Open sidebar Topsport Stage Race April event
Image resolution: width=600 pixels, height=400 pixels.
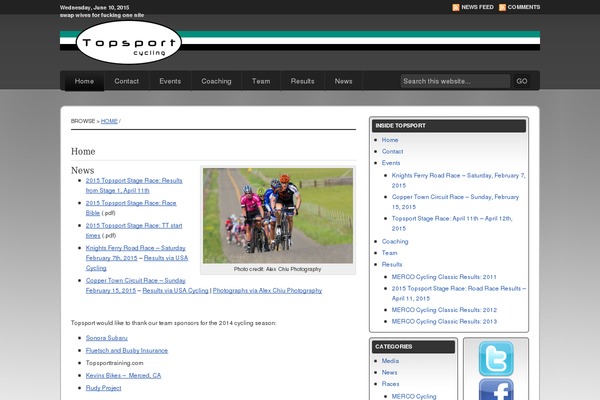point(452,224)
